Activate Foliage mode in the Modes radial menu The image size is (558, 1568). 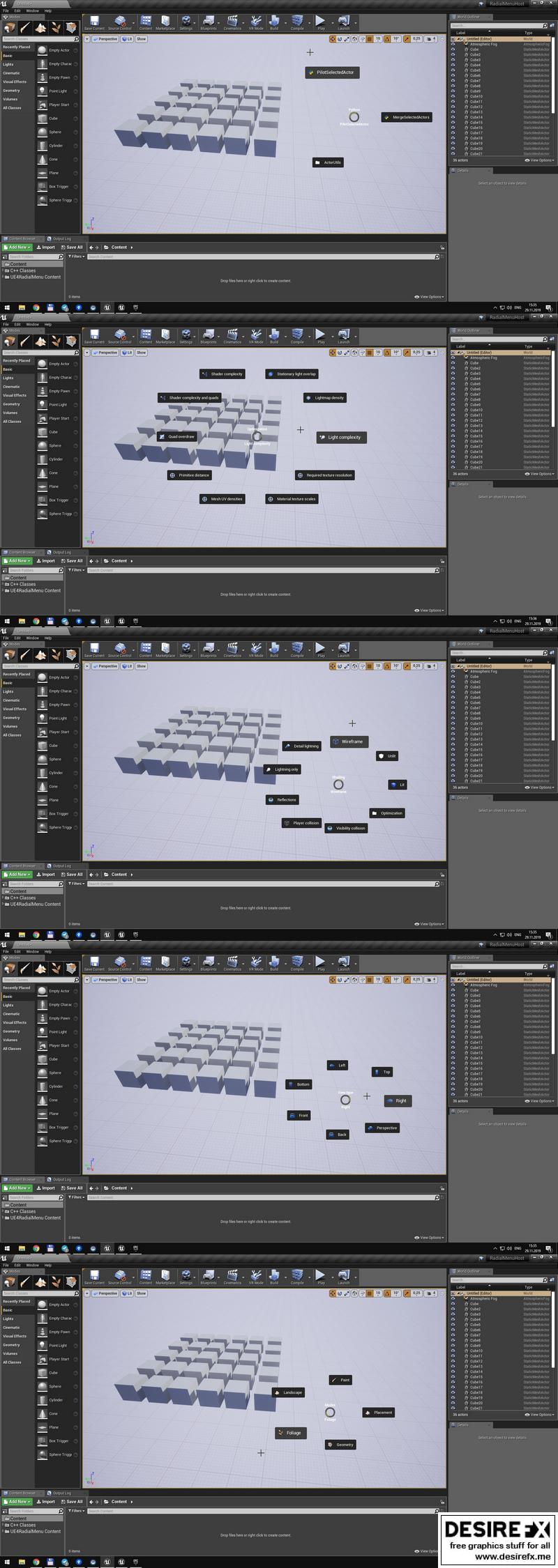tap(290, 1433)
